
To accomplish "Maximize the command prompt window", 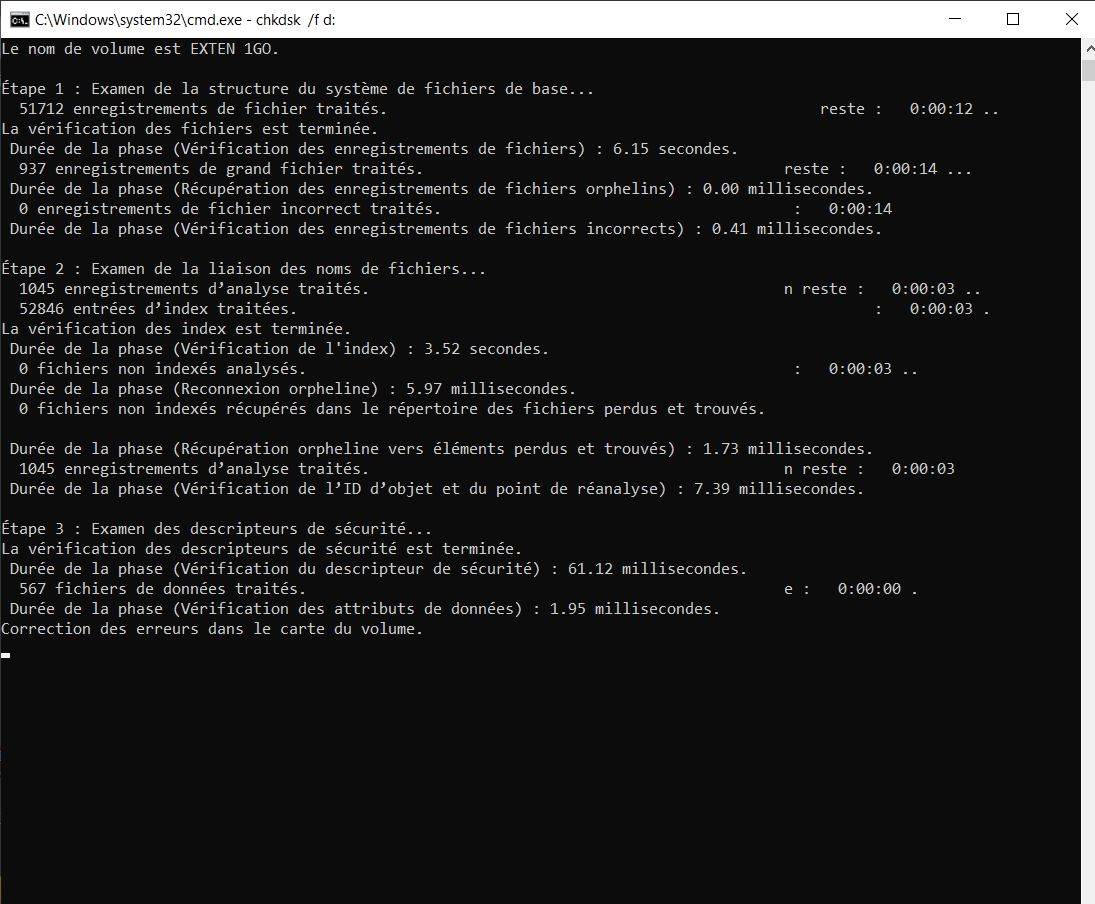I will click(1012, 19).
